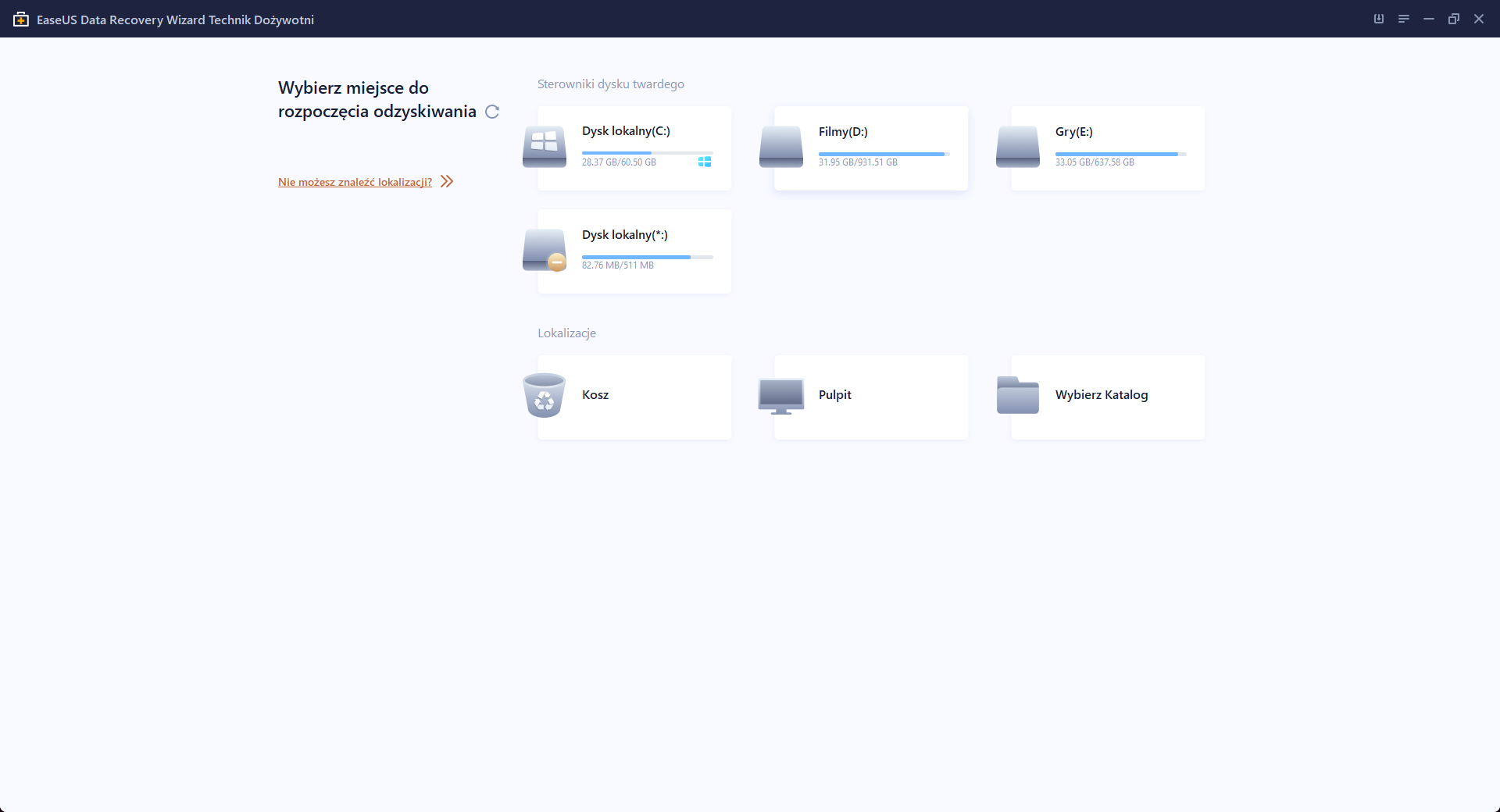Viewport: 1500px width, 812px height.
Task: Click the EaseUS app logo in title bar
Action: (x=21, y=20)
